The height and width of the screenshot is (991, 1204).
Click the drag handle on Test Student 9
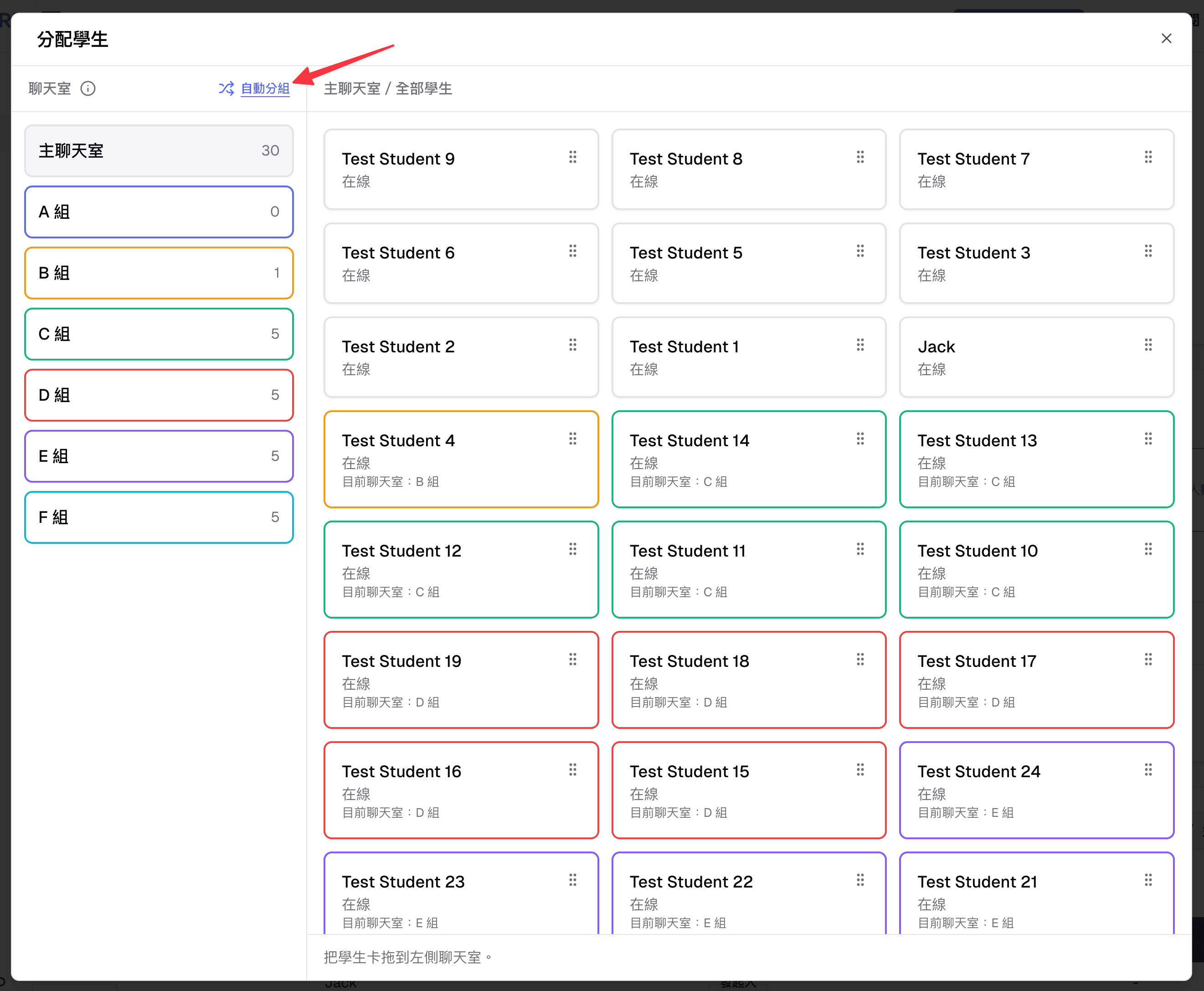click(572, 157)
